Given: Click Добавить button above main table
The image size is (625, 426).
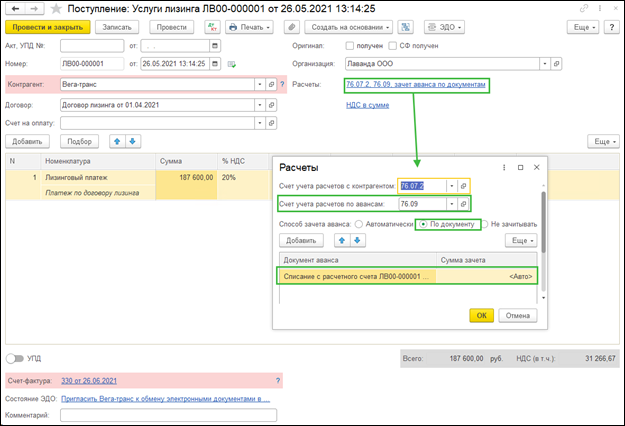Looking at the screenshot, I should click(x=28, y=141).
